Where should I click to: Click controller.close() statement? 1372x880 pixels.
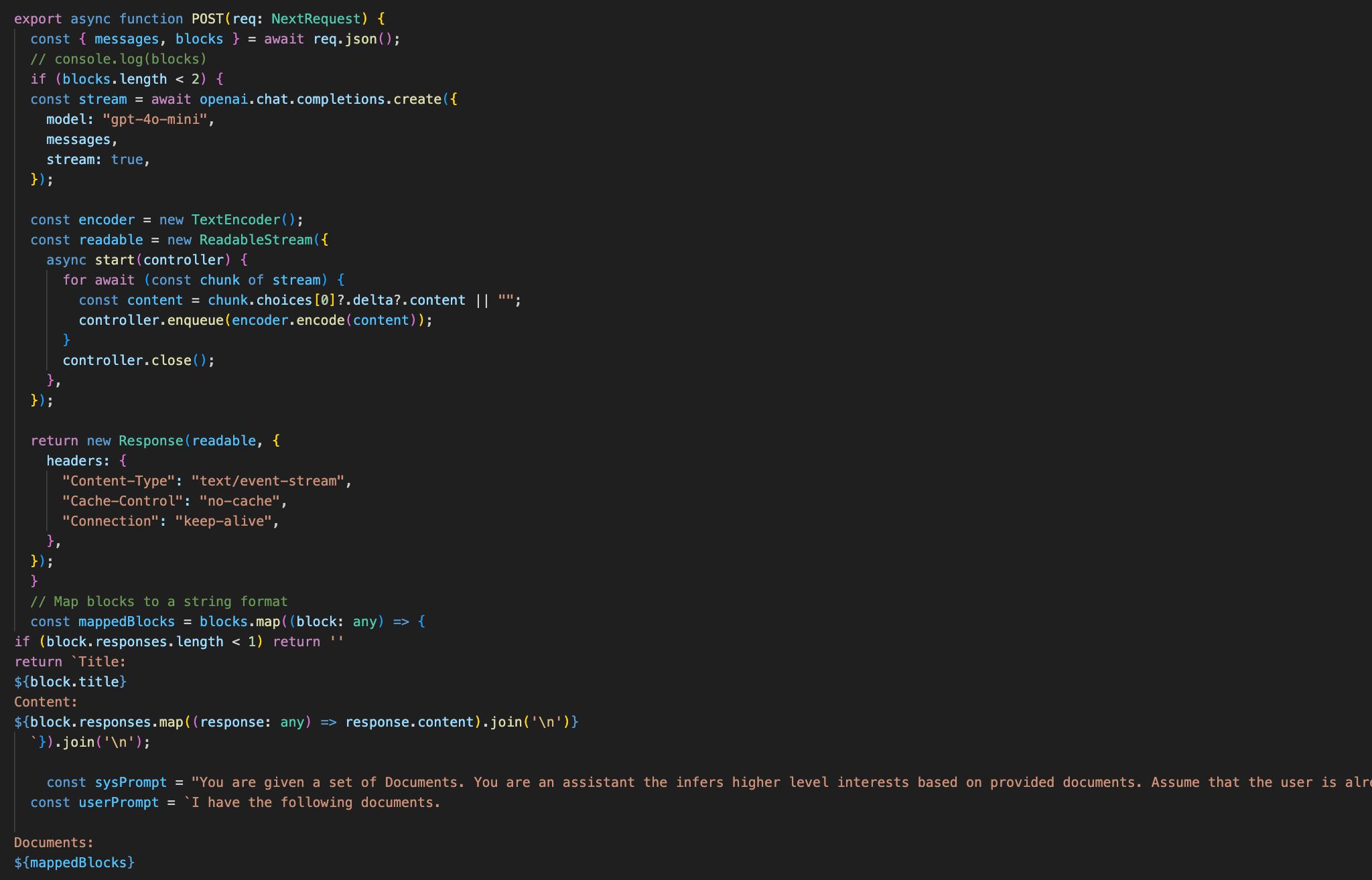[139, 360]
